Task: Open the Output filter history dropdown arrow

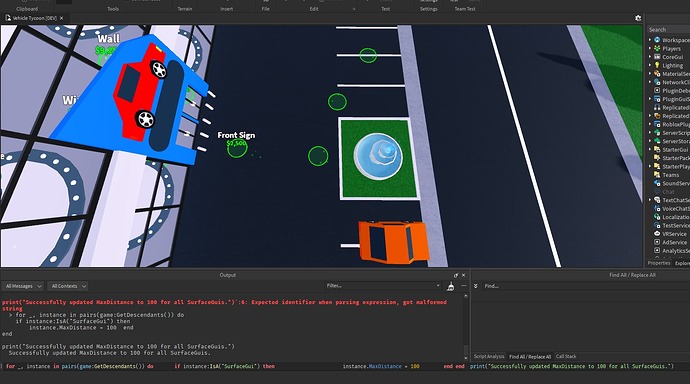Action: point(438,286)
